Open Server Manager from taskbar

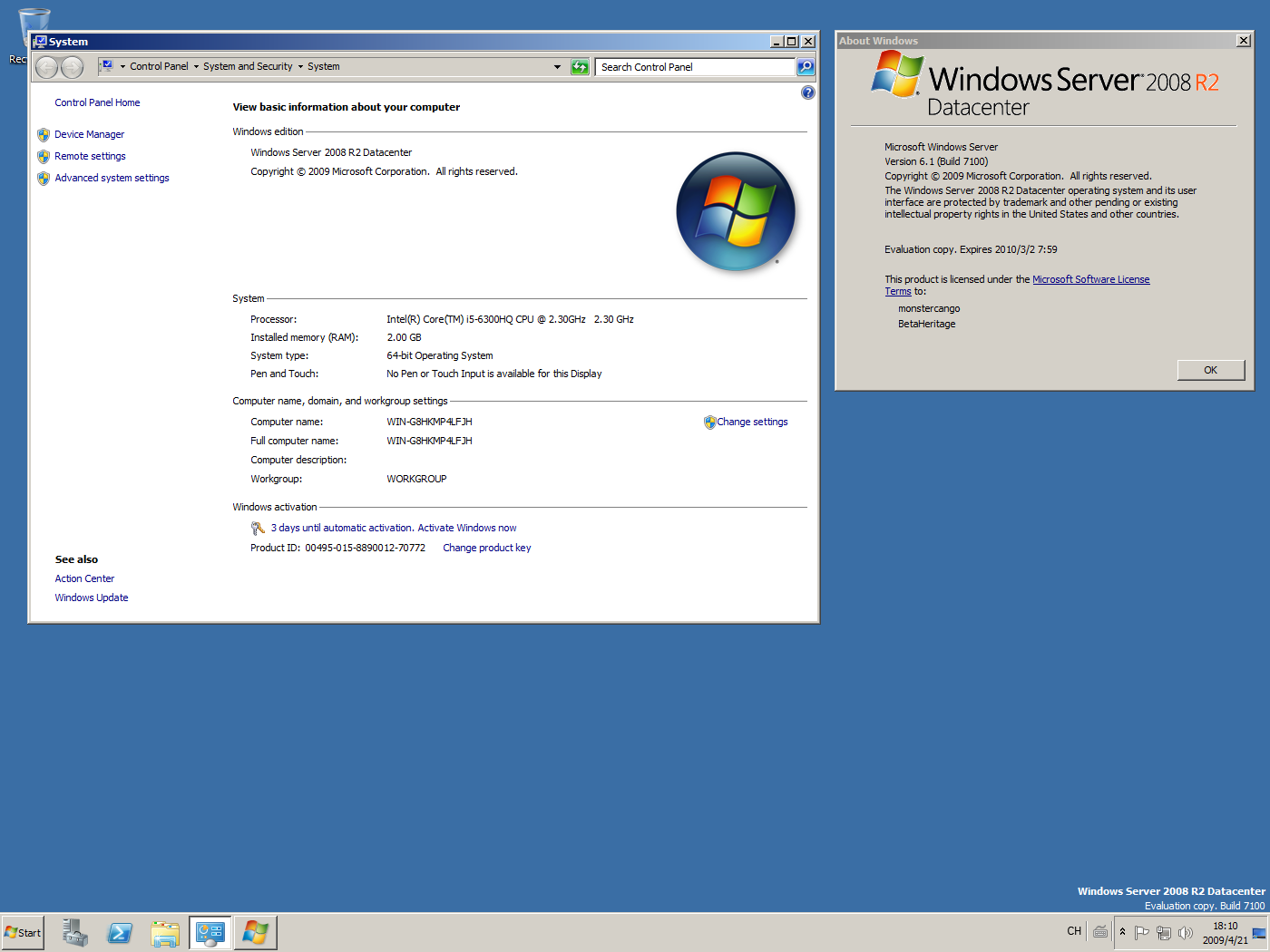(x=75, y=932)
